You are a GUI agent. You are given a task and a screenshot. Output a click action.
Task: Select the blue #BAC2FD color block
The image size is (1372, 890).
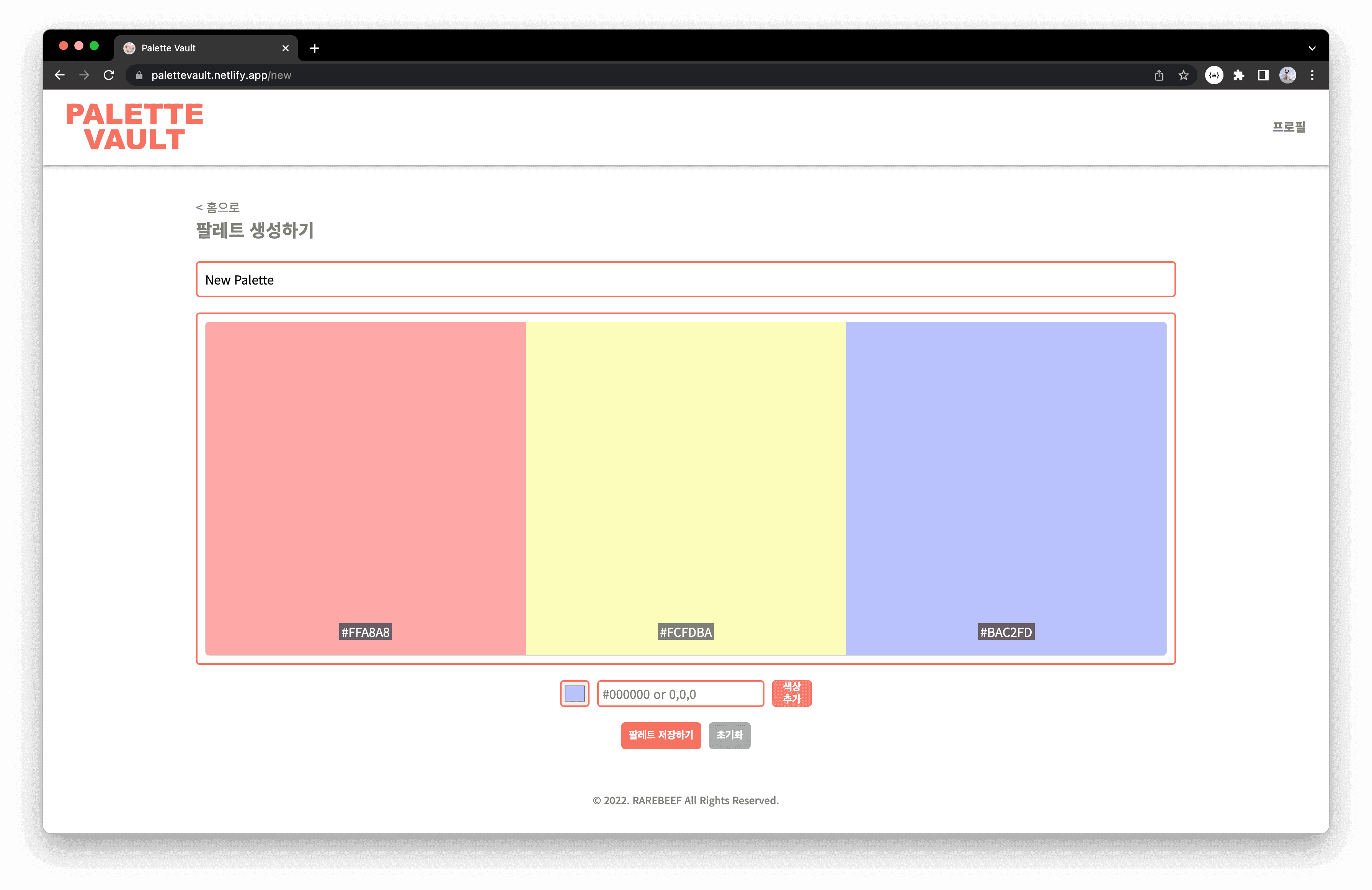[1006, 488]
